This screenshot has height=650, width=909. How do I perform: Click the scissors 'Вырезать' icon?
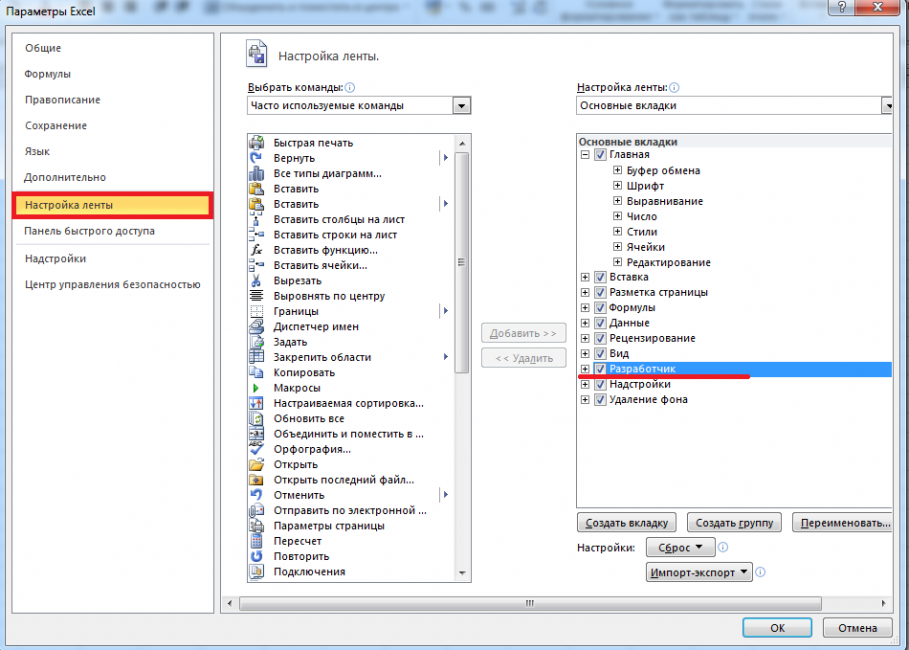pyautogui.click(x=256, y=281)
